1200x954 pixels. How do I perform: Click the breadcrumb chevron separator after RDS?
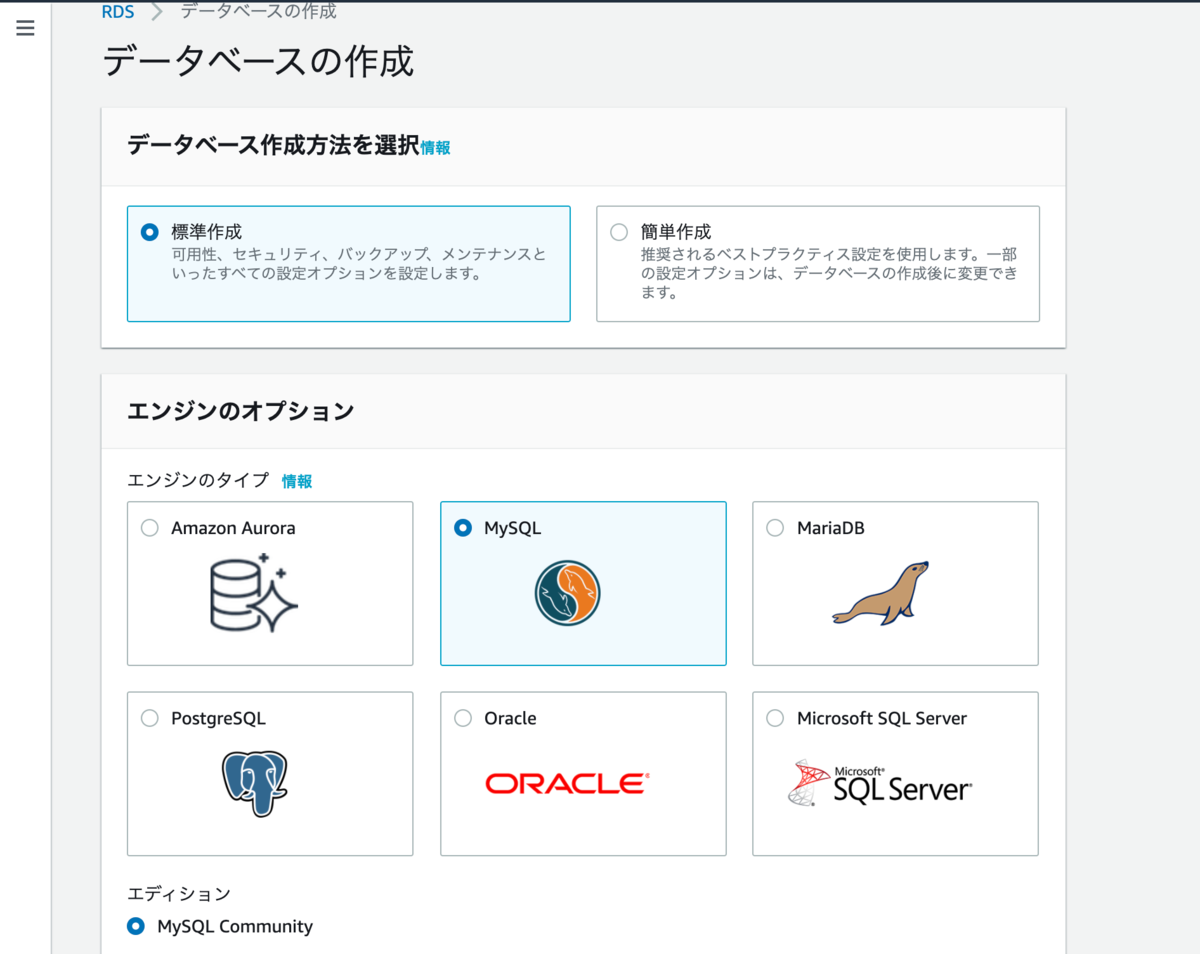coord(157,12)
